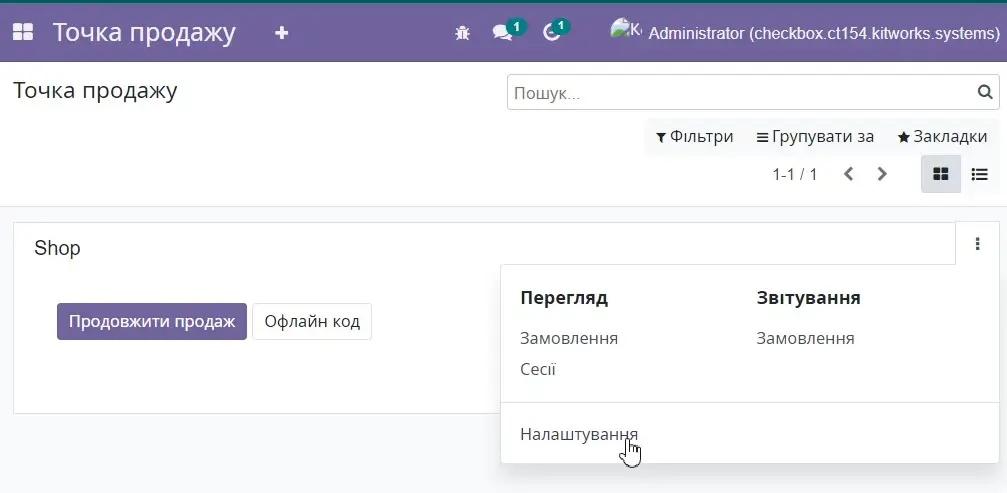Click the plus icon in top bar
Image resolution: width=1007 pixels, height=493 pixels.
coord(281,33)
